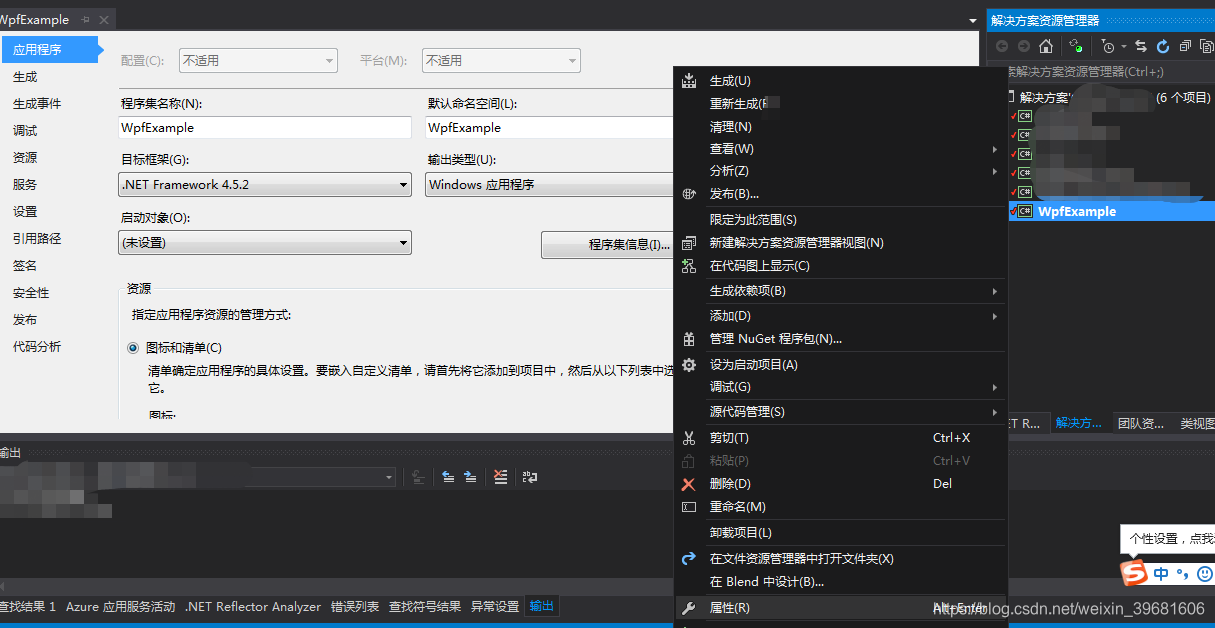
Task: Choose 清理(N) from the context menu
Action: click(x=842, y=127)
